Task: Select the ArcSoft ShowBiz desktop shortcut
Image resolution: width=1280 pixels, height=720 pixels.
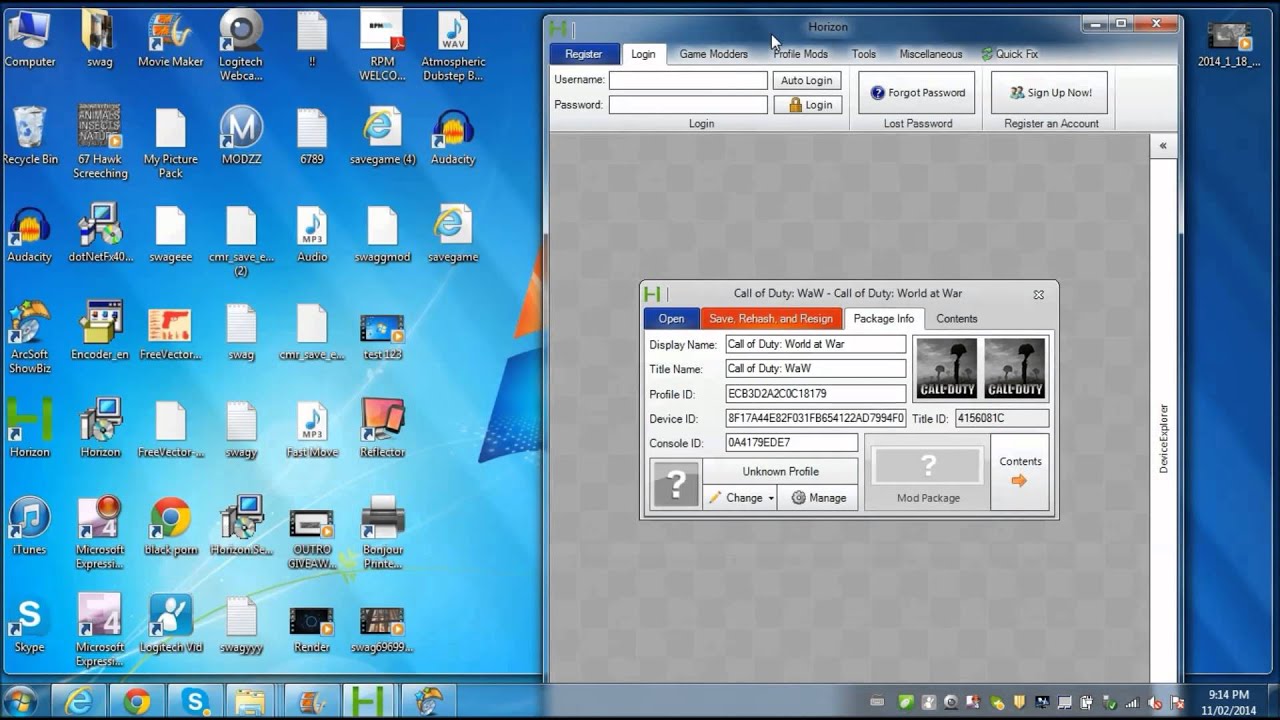Action: [29, 338]
